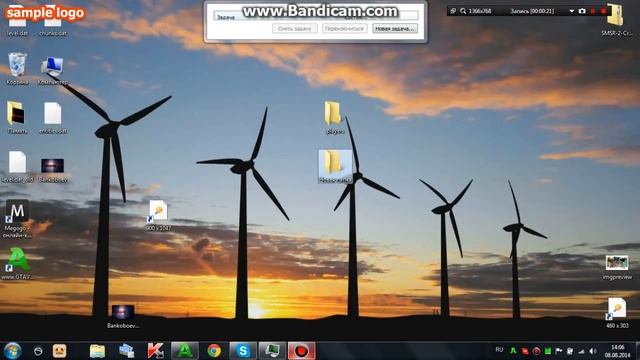Stop the Bandicam recording with the red square
The height and width of the screenshot is (360, 640).
(603, 11)
